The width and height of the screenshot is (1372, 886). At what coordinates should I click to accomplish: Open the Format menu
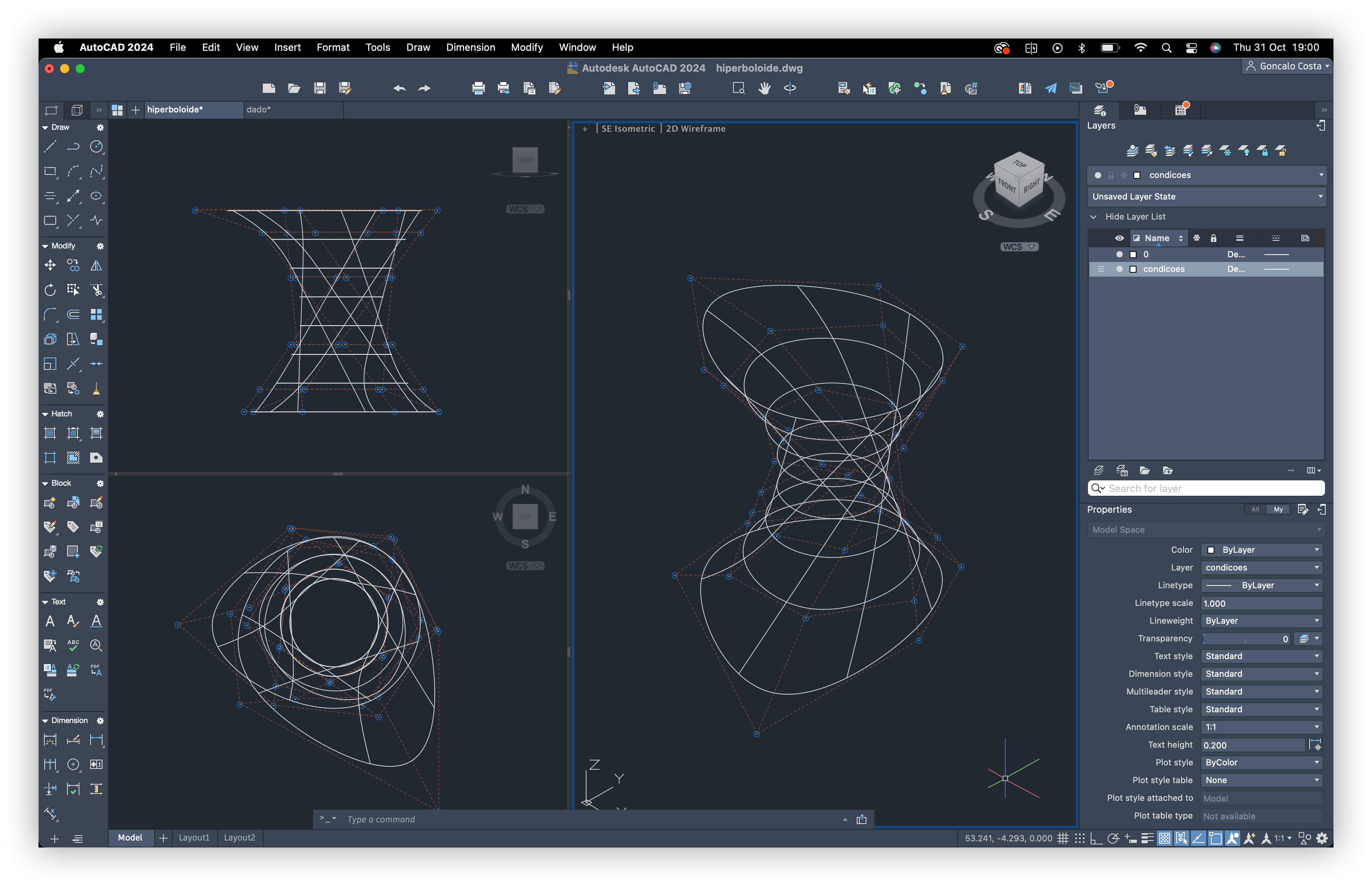333,48
